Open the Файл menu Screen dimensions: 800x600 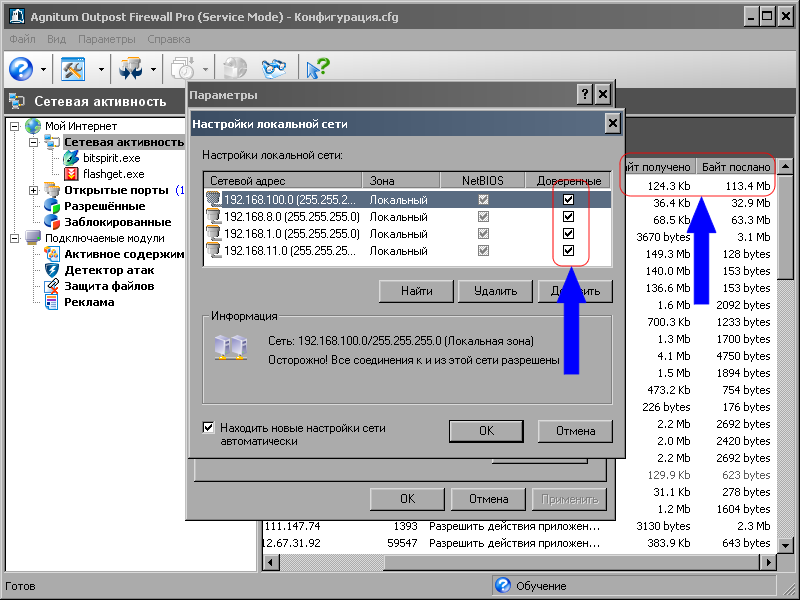pyautogui.click(x=22, y=39)
